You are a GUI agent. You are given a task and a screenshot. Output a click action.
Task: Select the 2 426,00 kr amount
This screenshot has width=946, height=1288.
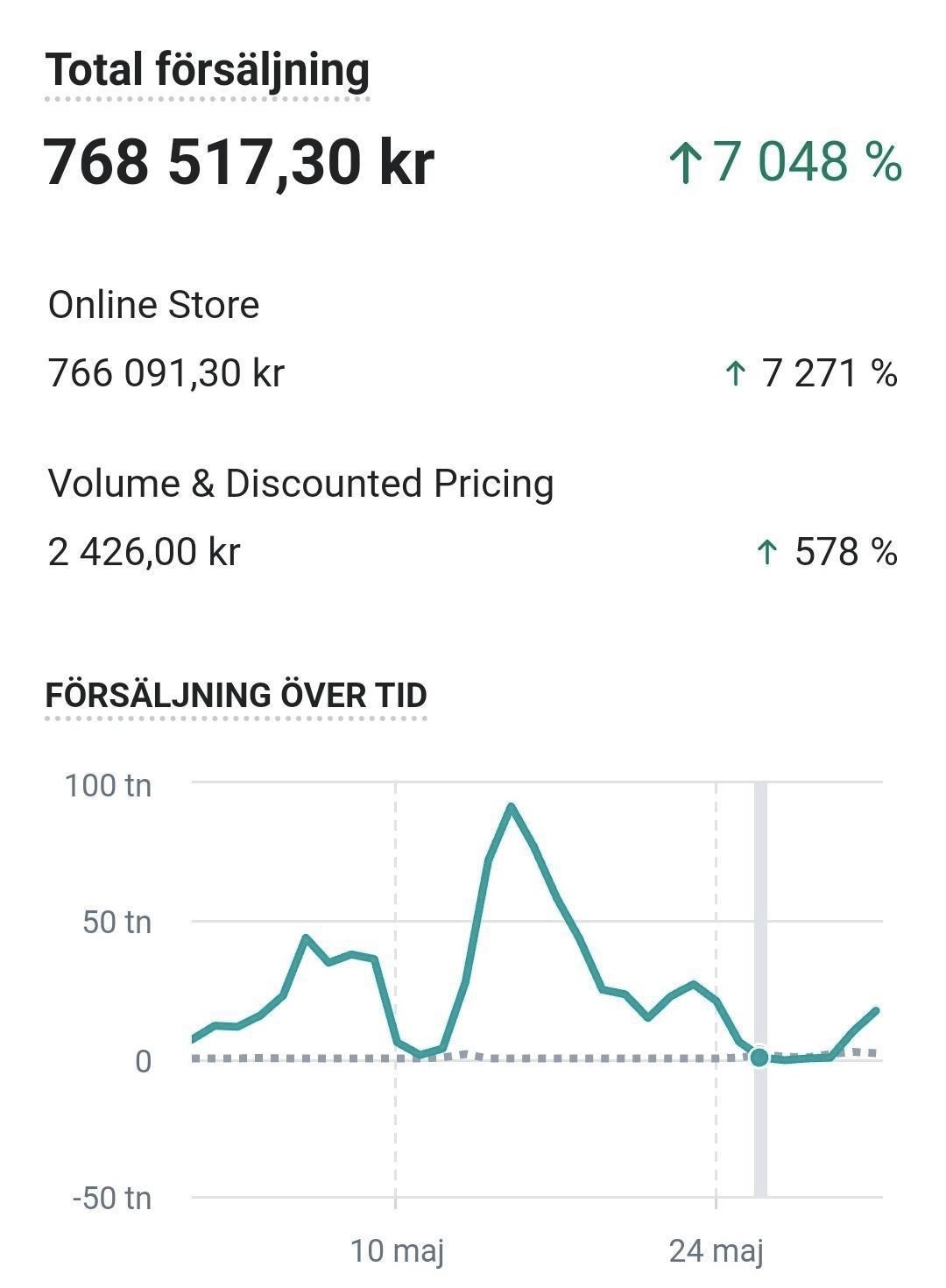coord(145,552)
